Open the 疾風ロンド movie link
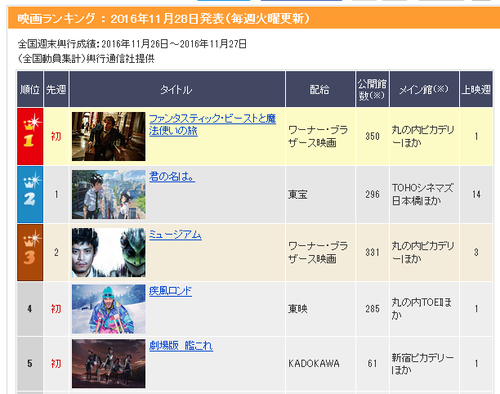 (170, 291)
